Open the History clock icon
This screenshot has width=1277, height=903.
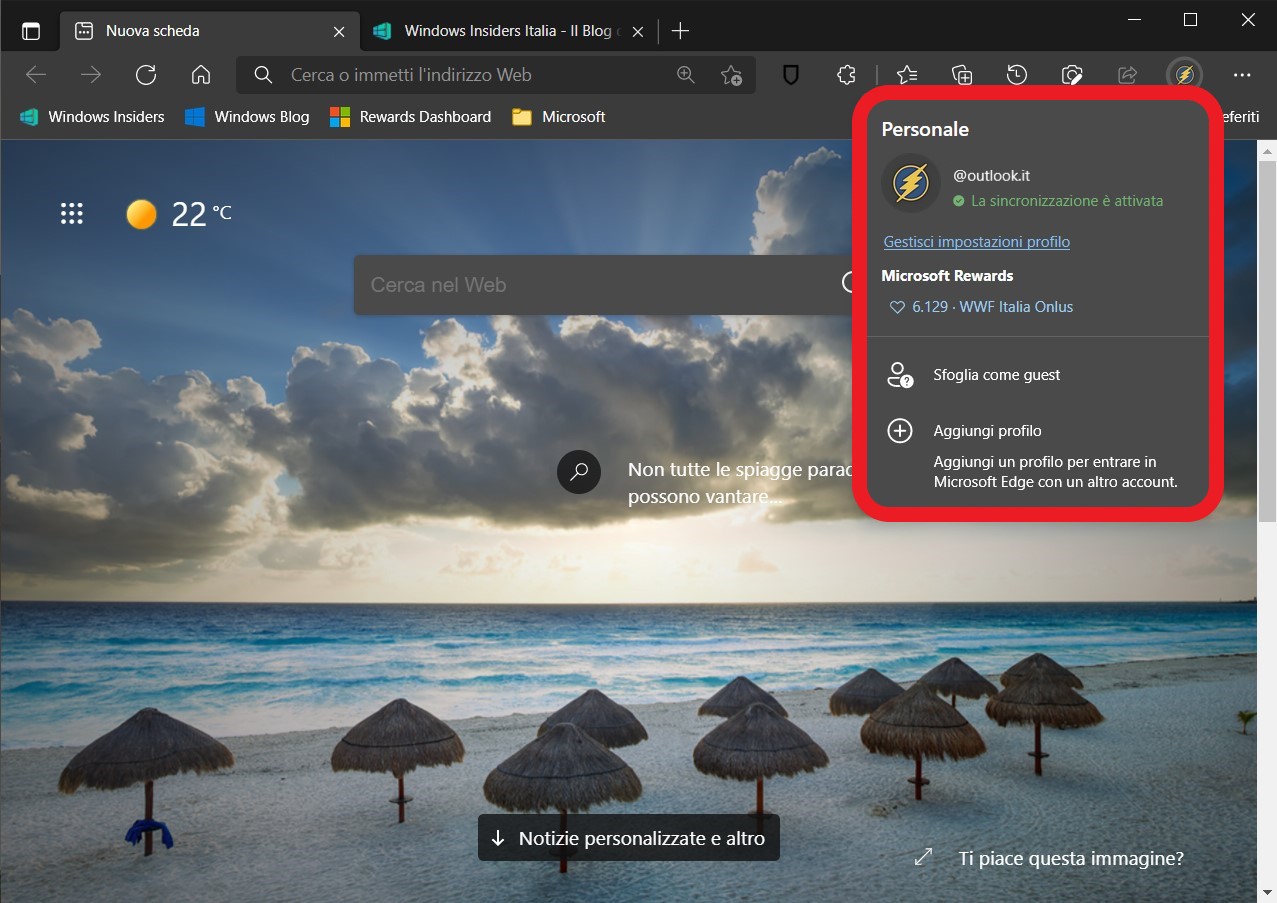point(1017,75)
